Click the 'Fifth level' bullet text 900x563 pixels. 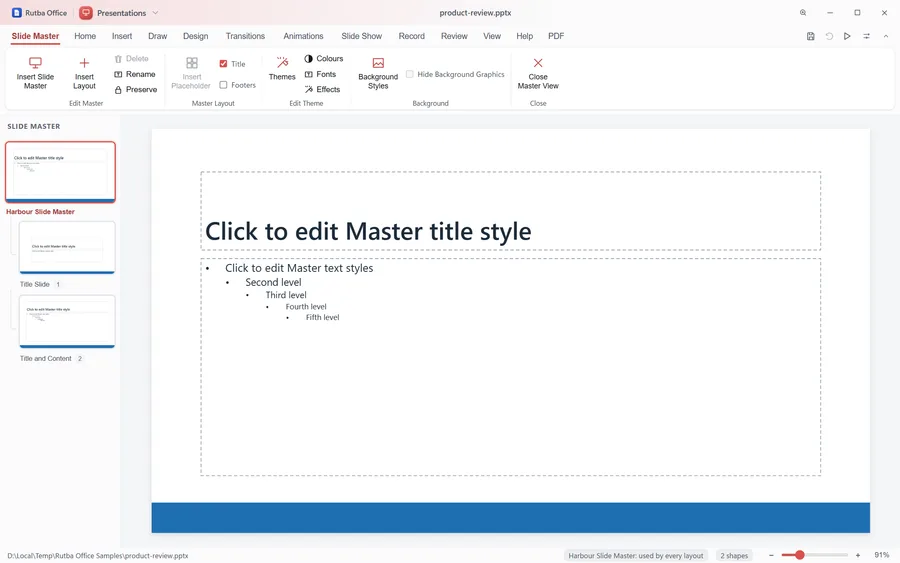click(x=323, y=317)
